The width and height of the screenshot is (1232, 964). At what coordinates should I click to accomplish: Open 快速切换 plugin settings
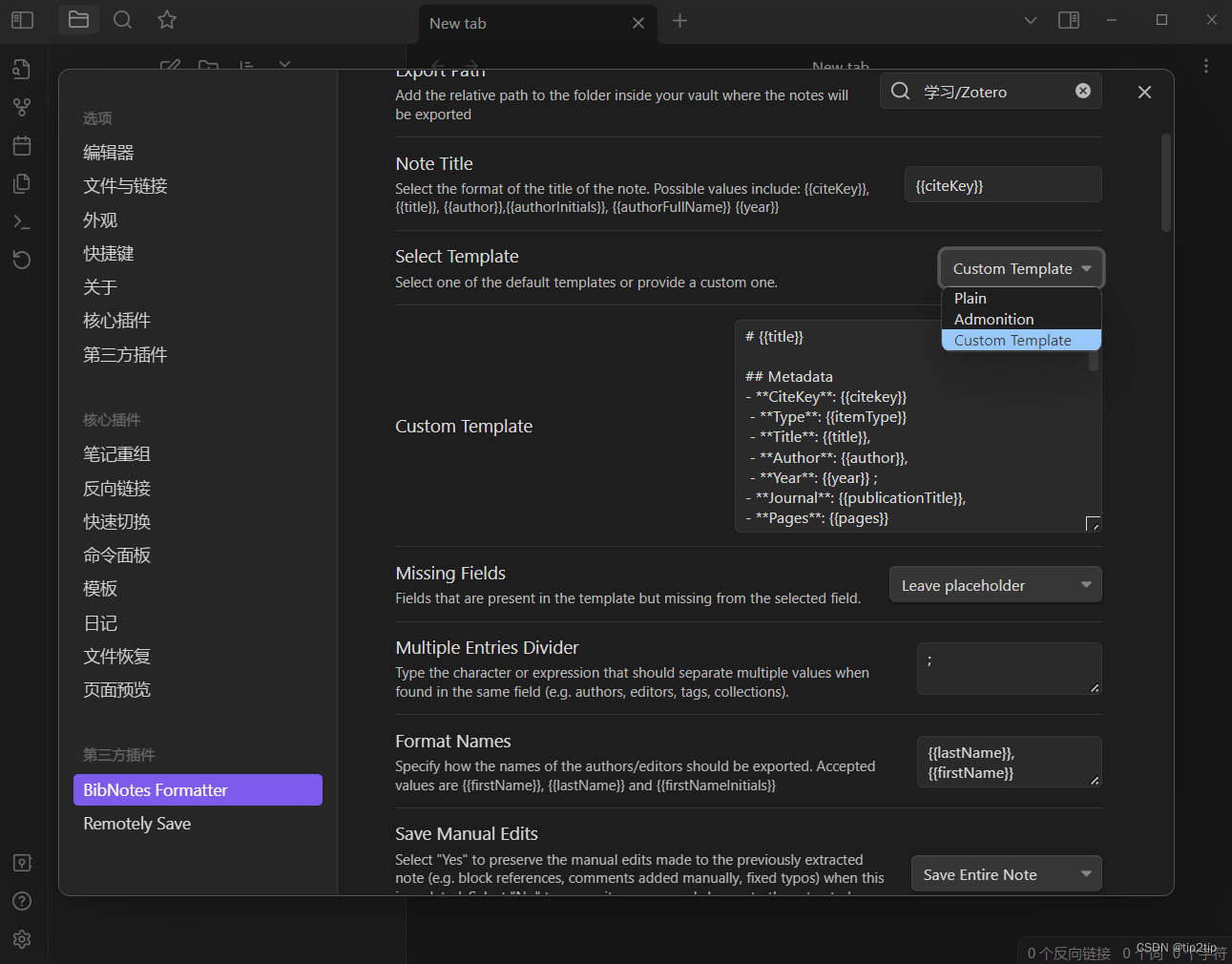116,522
